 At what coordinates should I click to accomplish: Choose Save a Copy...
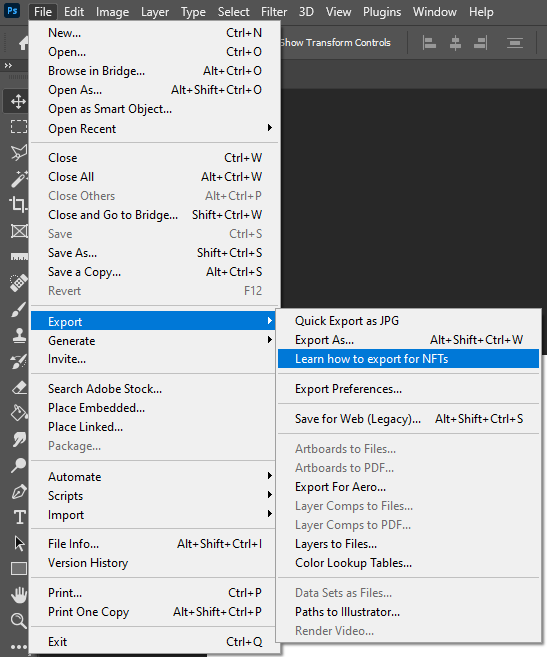pyautogui.click(x=155, y=272)
